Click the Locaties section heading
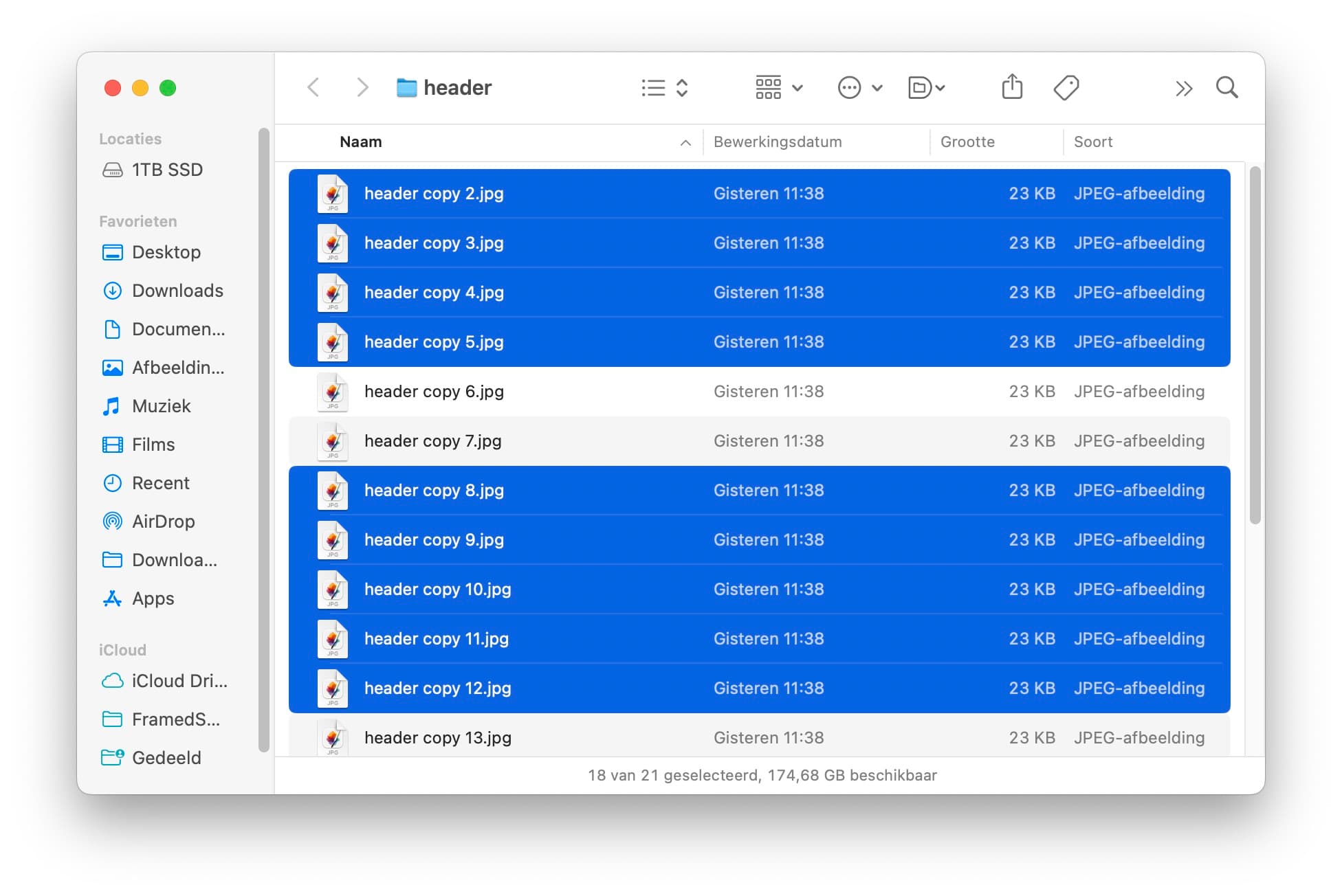The width and height of the screenshot is (1342, 896). click(x=130, y=139)
